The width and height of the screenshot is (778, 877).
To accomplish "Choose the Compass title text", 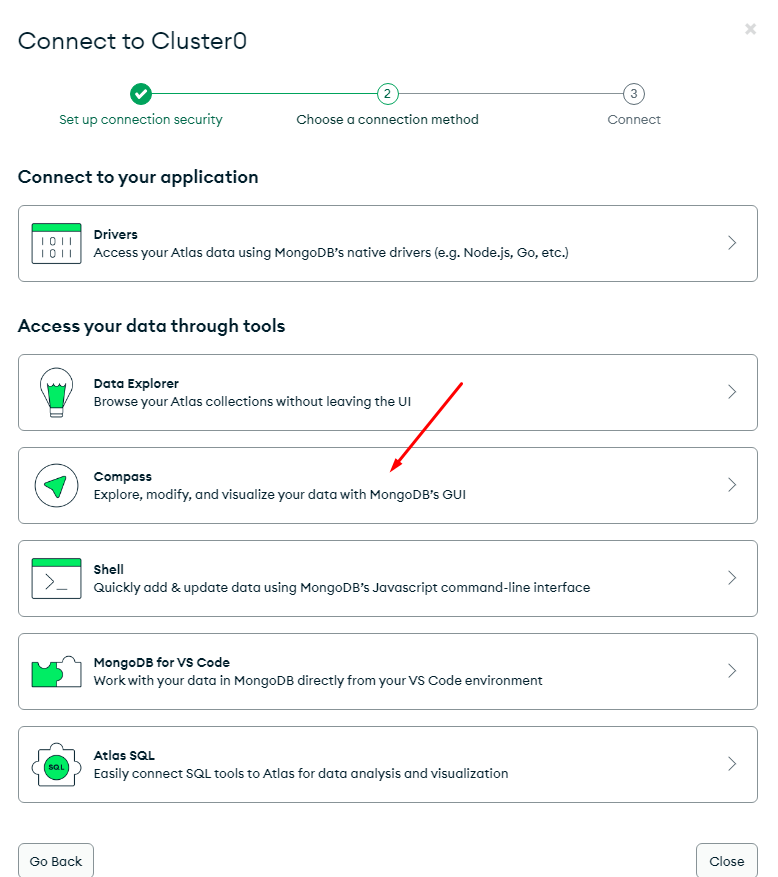I will tap(122, 477).
